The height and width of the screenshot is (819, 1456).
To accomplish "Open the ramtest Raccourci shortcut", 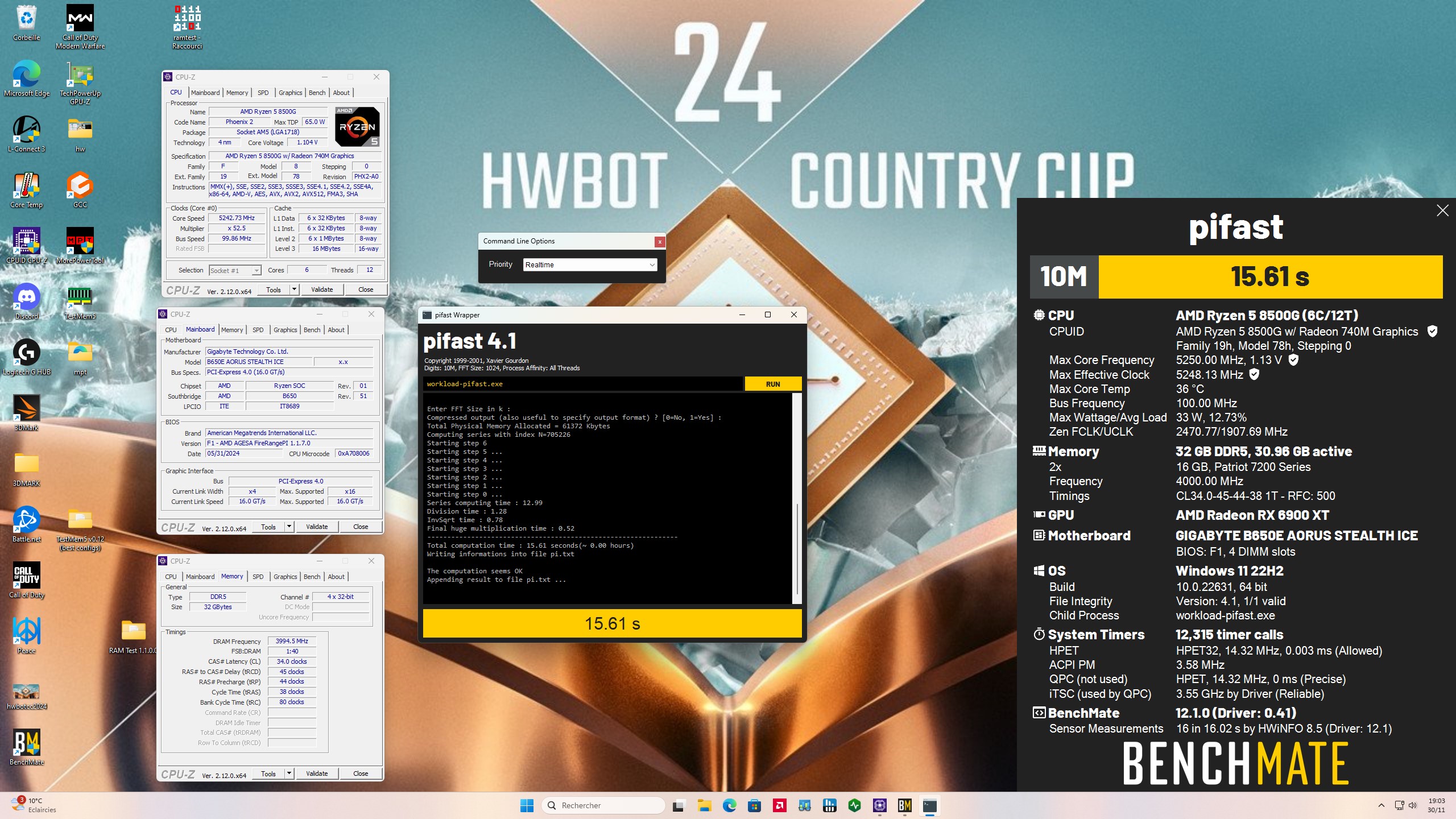I will (187, 26).
